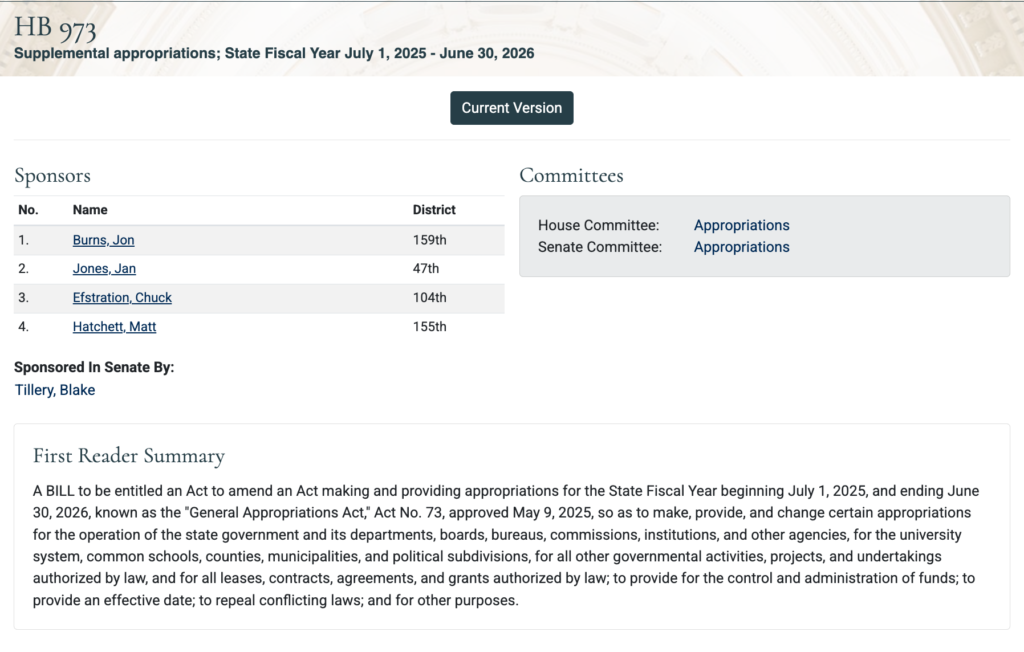Open Senate sponsor Tillery, Blake's link

point(55,390)
